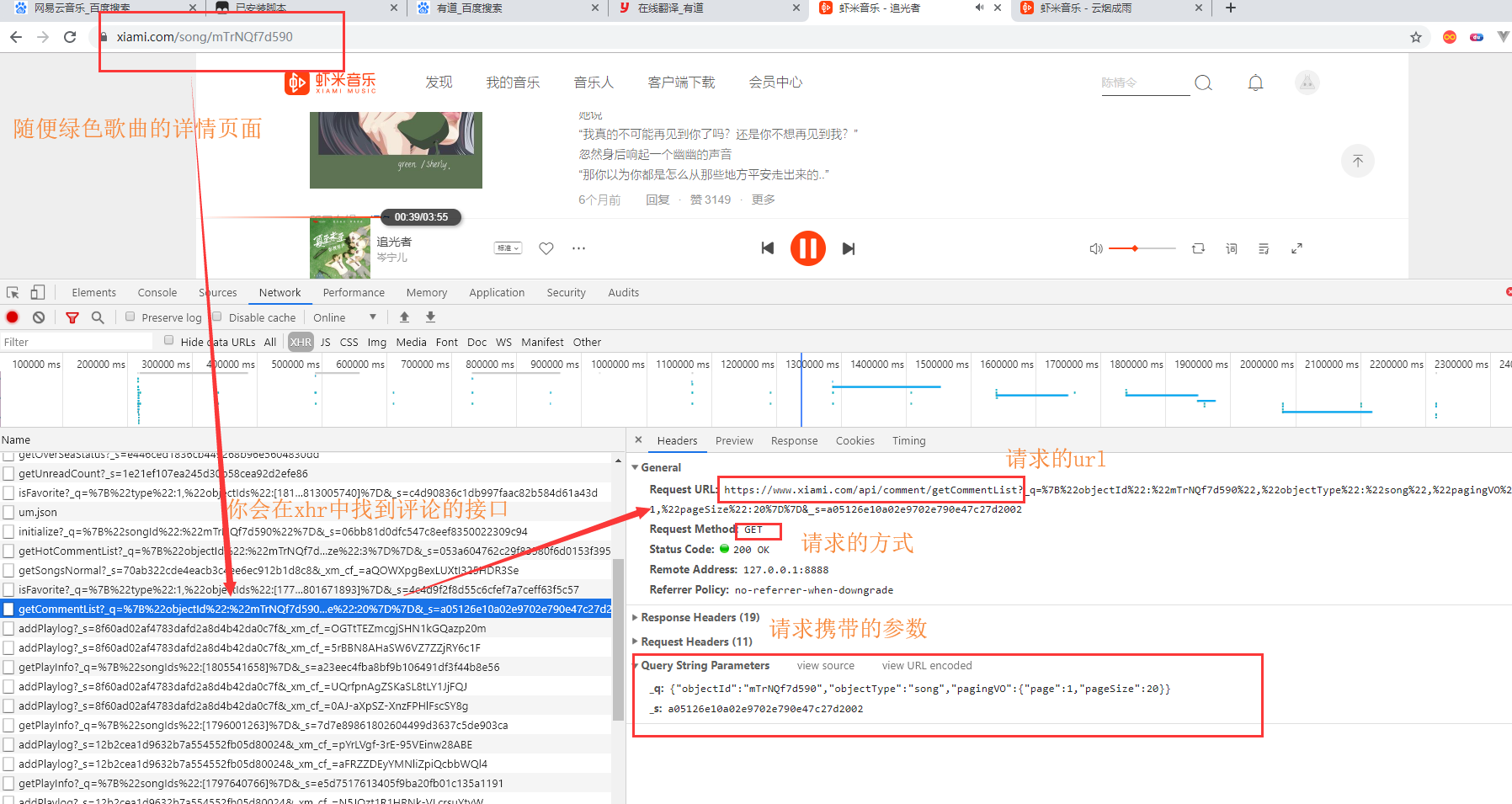Toggle DevTools device toolbar icon
The height and width of the screenshot is (804, 1512).
[37, 292]
